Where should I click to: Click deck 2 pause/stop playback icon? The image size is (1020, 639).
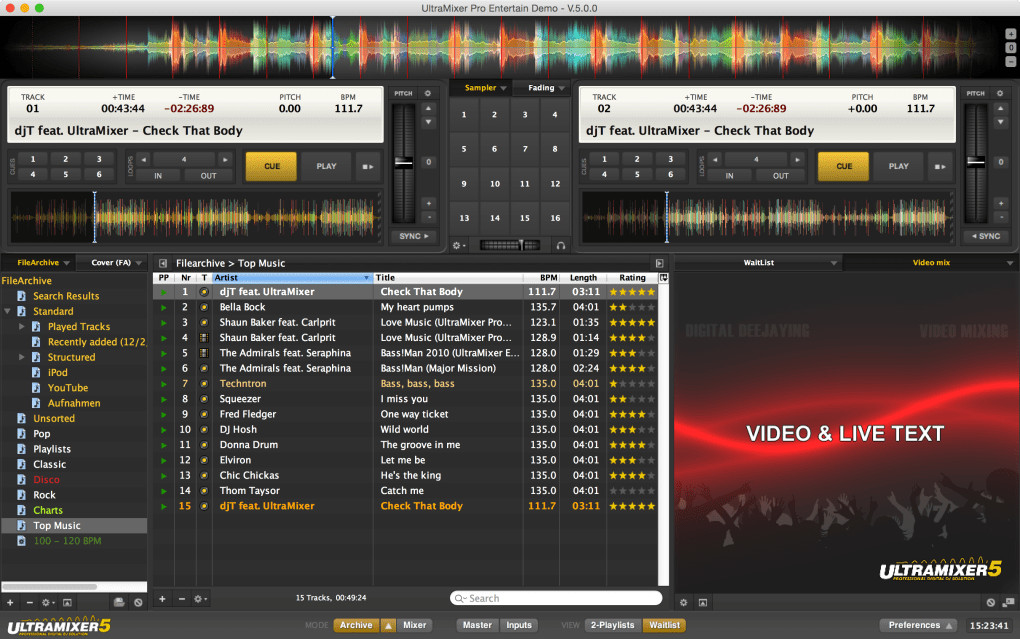[x=940, y=167]
